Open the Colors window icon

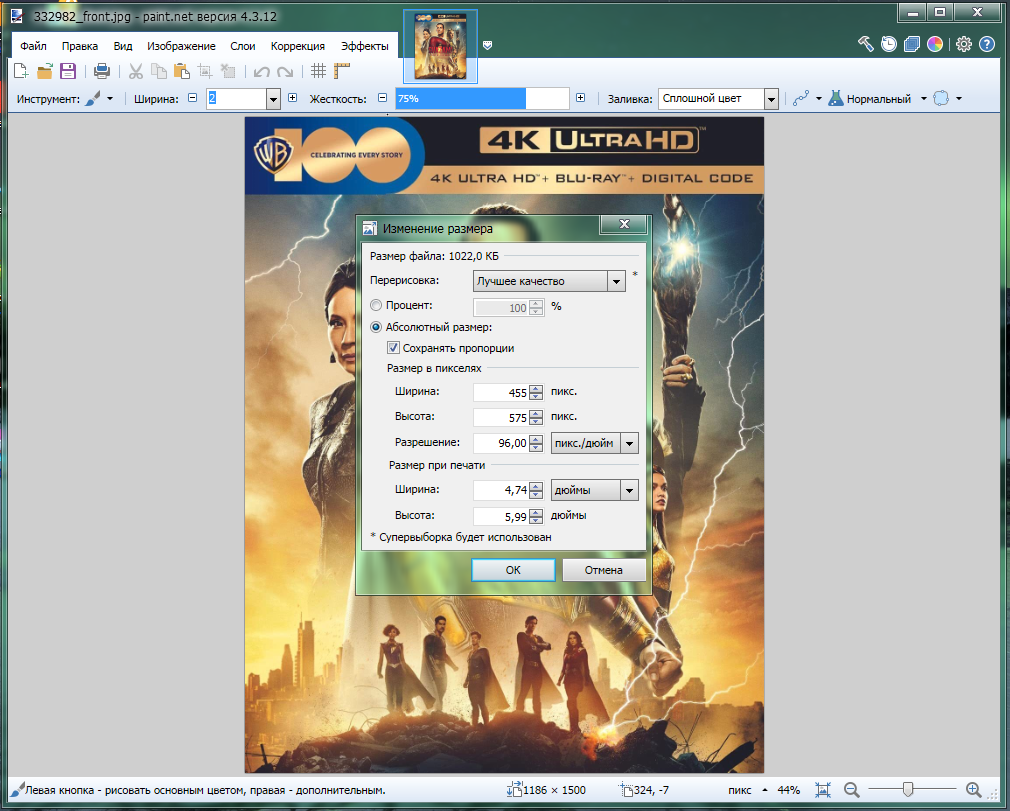pyautogui.click(x=935, y=44)
